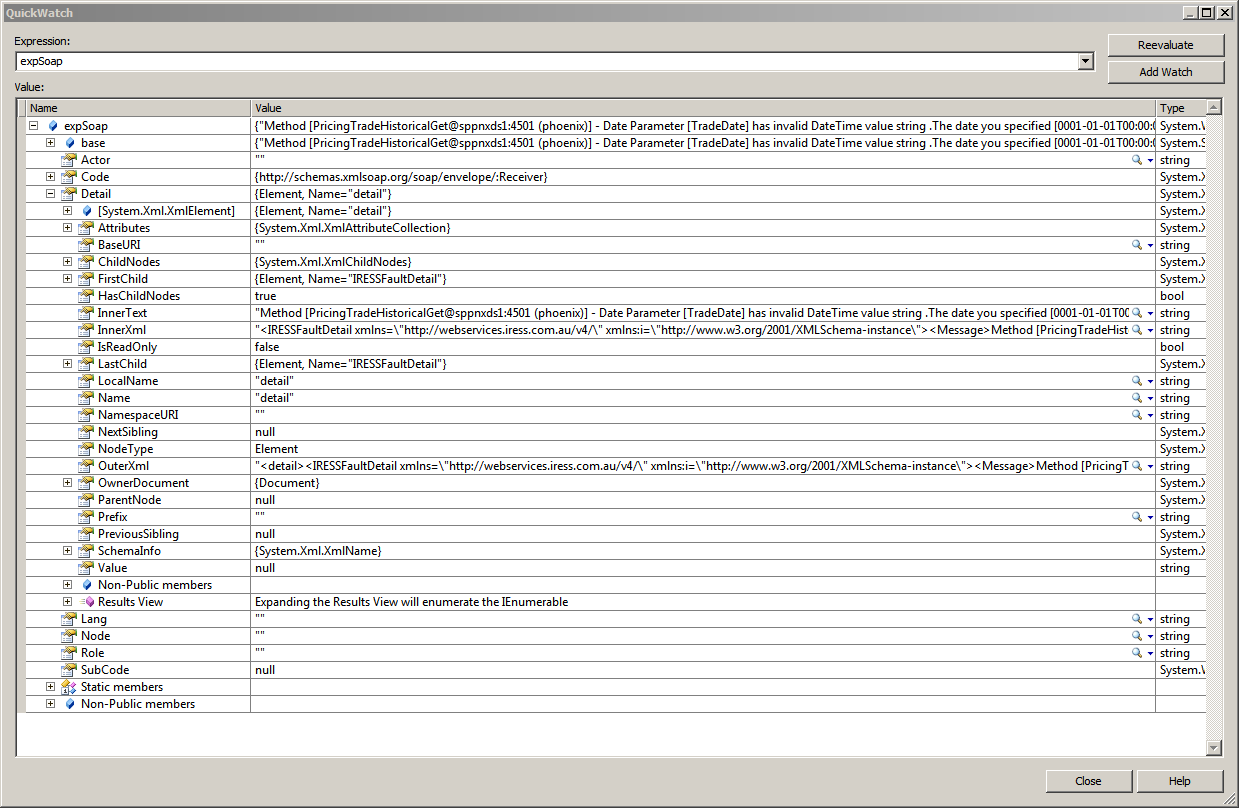The height and width of the screenshot is (808, 1239).
Task: Expand the Attributes node
Action: (67, 228)
